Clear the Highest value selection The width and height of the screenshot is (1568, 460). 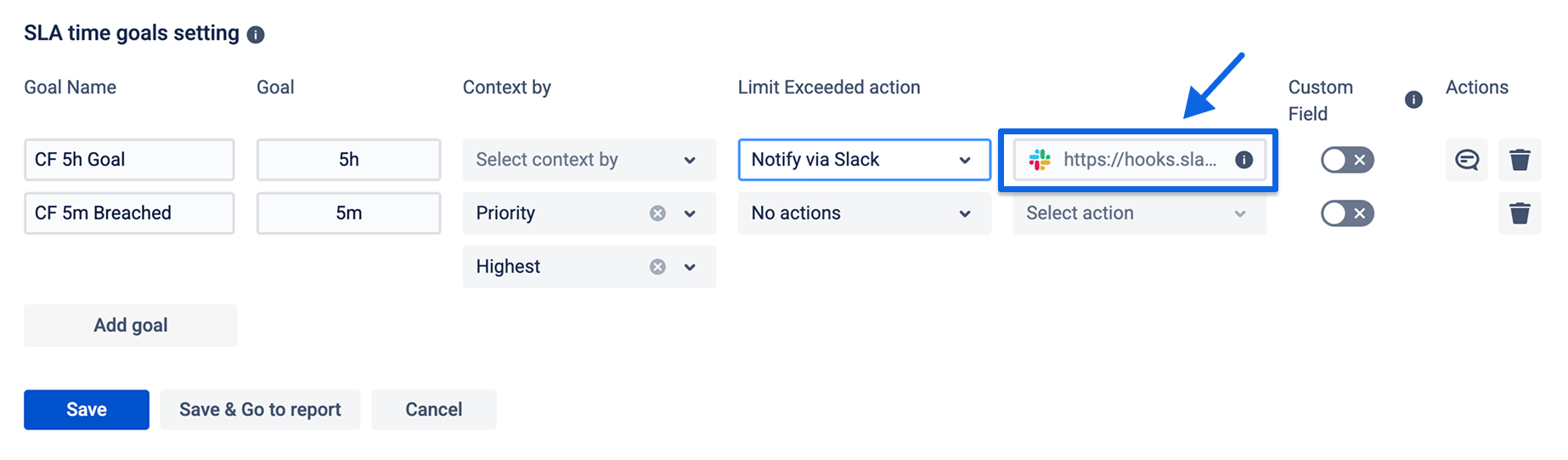point(657,267)
